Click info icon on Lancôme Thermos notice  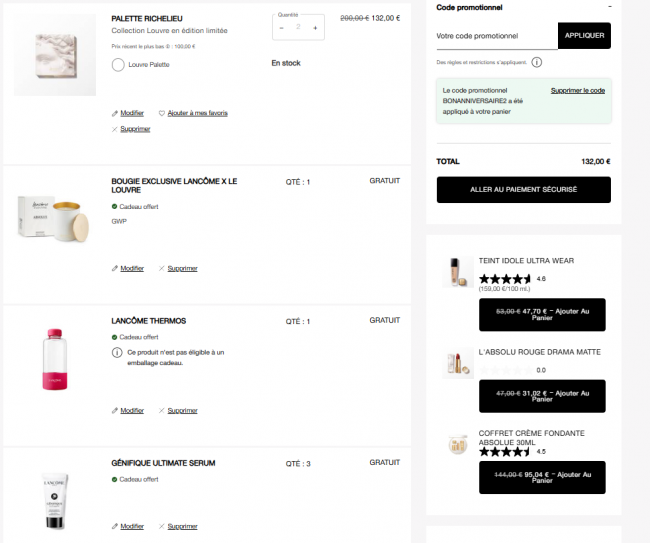(117, 352)
